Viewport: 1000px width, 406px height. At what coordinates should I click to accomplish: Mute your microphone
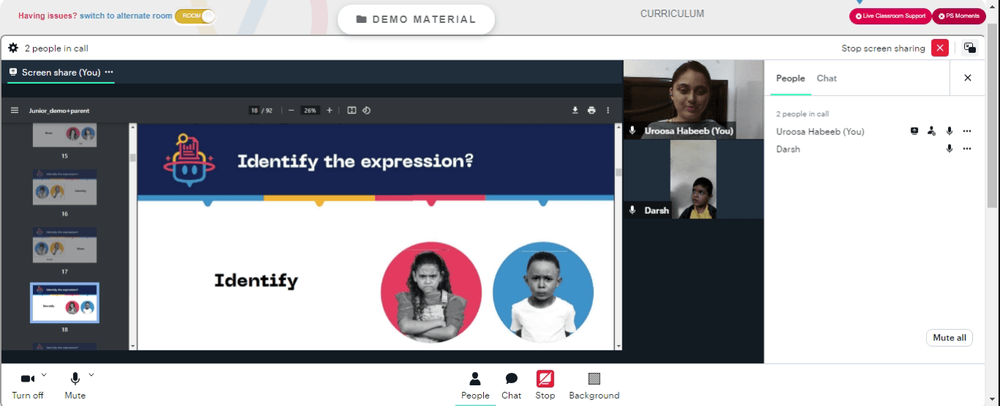tap(75, 386)
